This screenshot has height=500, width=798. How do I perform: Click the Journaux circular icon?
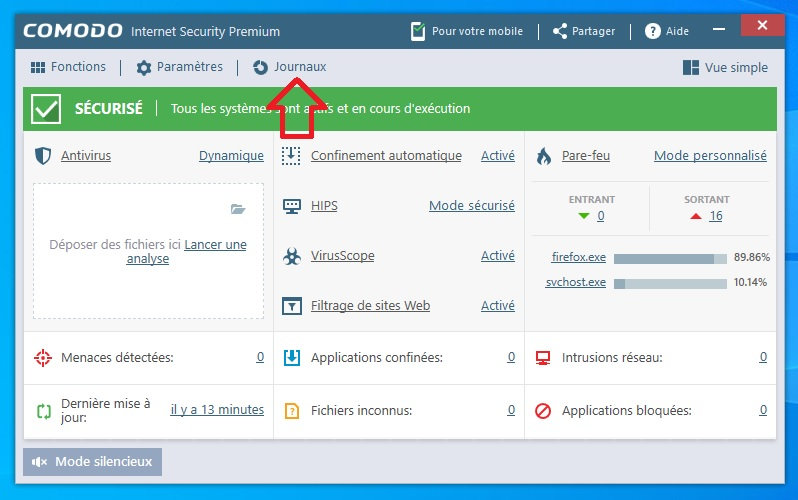pos(260,67)
